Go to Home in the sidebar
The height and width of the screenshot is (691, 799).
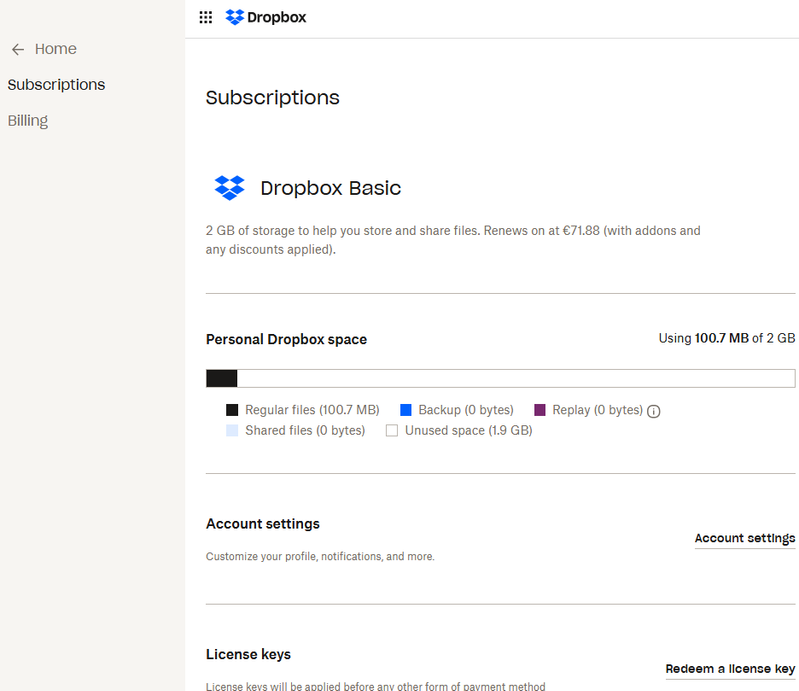pos(55,49)
